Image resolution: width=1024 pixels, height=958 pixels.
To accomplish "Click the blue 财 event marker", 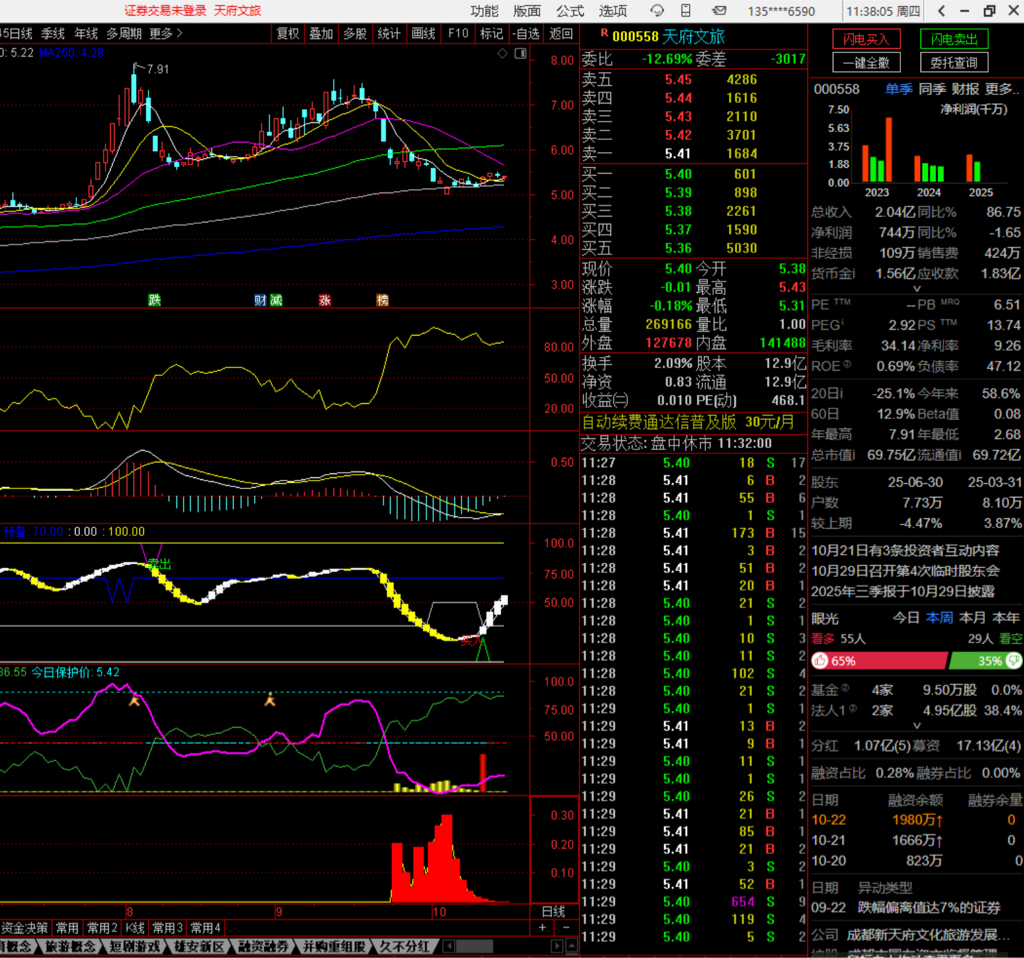I will (260, 300).
